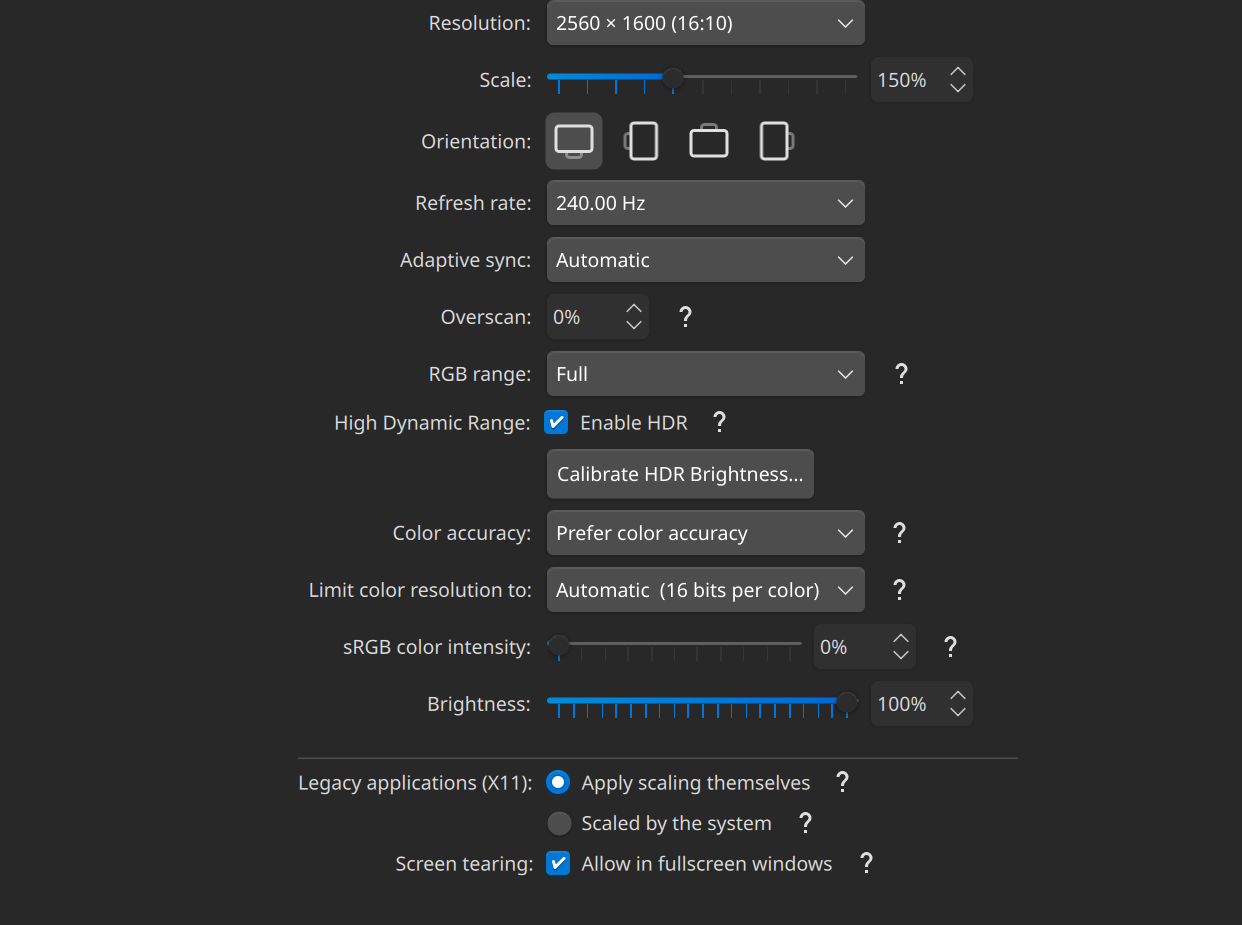Select landscape (normal) orientation icon
1242x925 pixels.
point(574,141)
